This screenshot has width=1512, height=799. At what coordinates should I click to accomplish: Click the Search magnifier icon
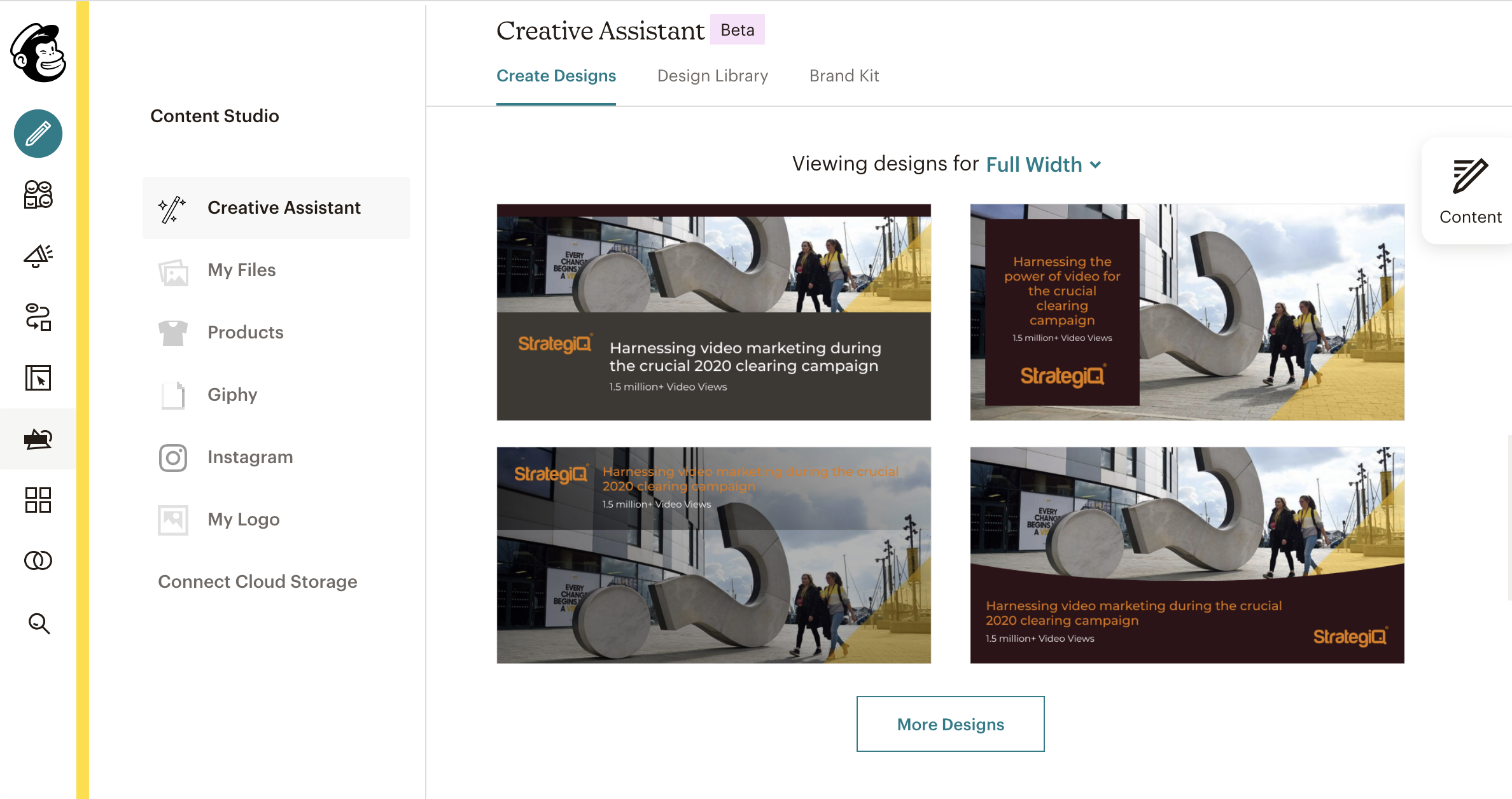point(39,623)
